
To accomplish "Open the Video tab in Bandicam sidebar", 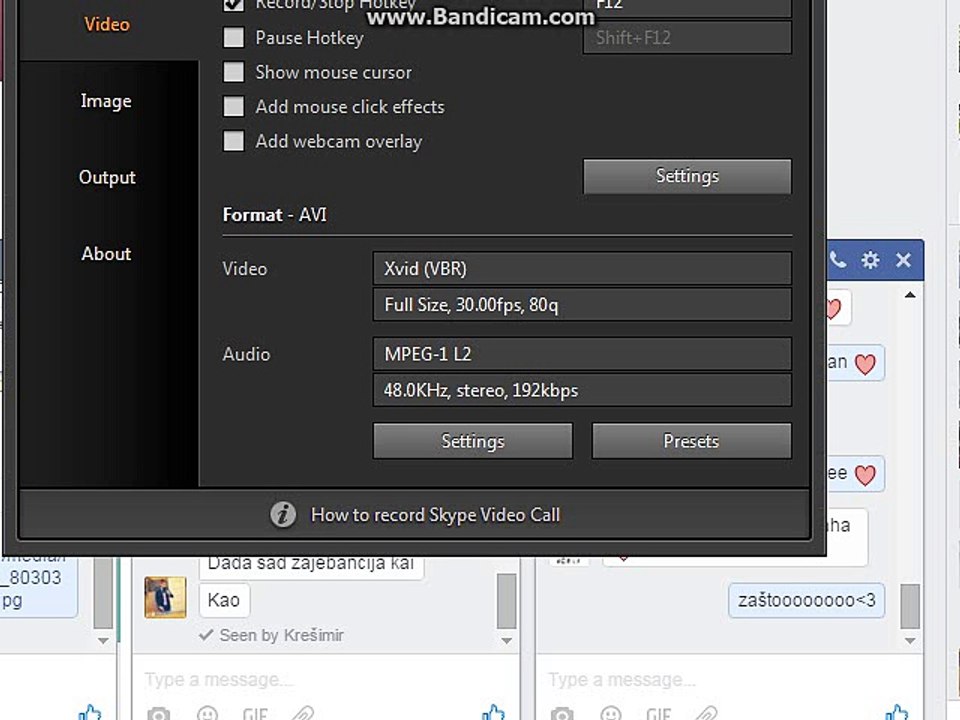I will [107, 24].
